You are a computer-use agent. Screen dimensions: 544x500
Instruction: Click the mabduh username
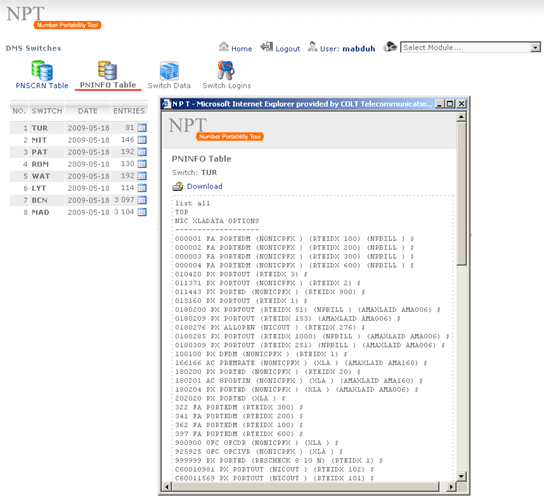pos(359,49)
